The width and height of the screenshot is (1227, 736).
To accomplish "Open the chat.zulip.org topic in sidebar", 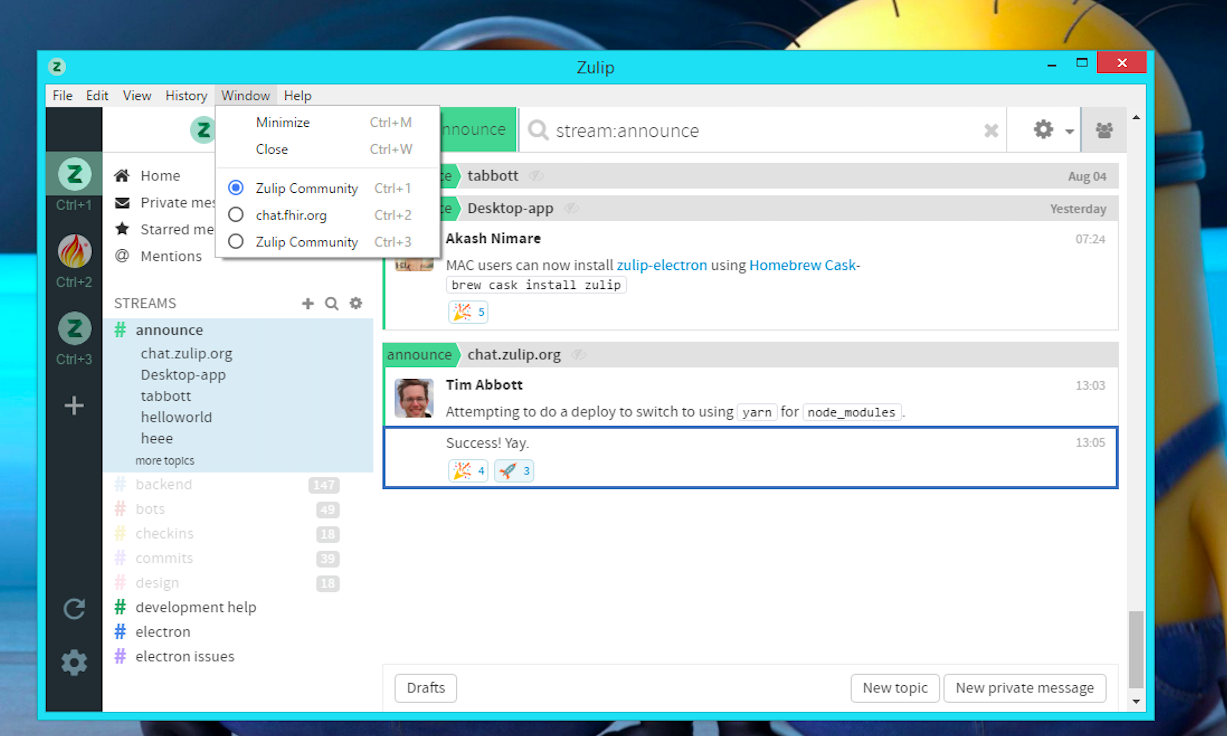I will point(187,353).
